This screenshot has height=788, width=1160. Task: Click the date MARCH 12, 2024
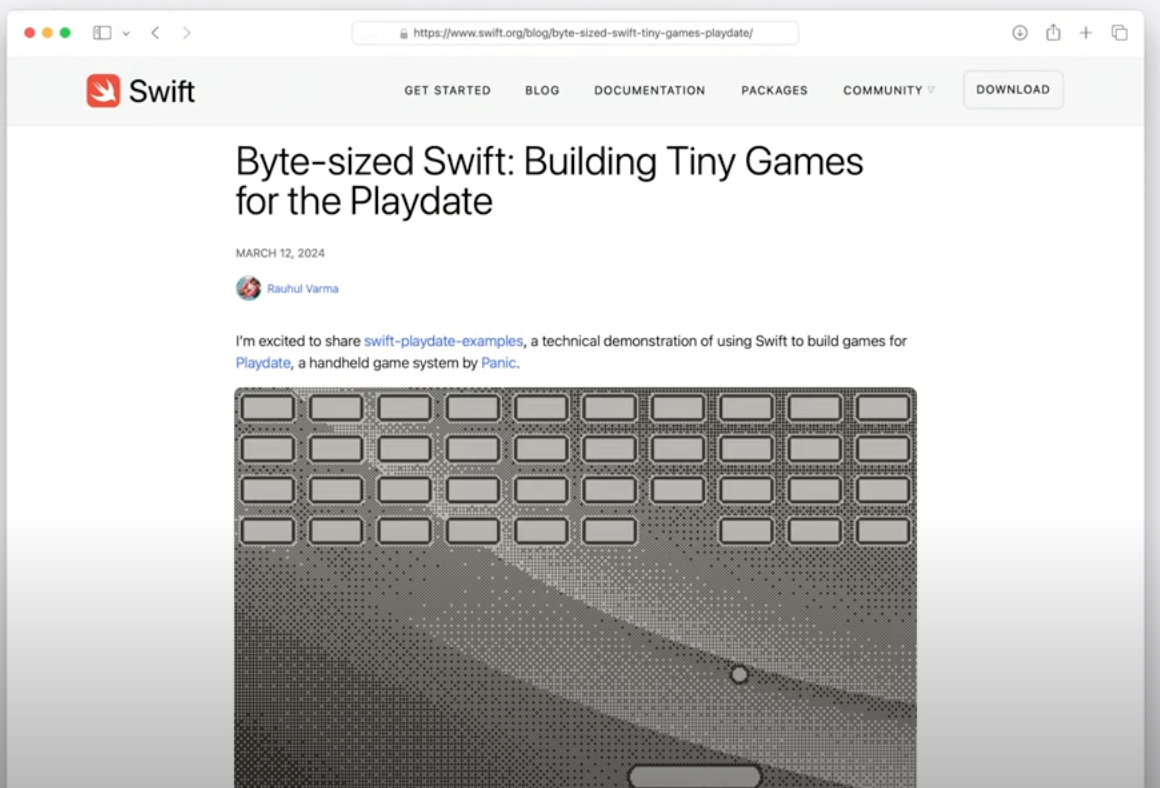280,253
